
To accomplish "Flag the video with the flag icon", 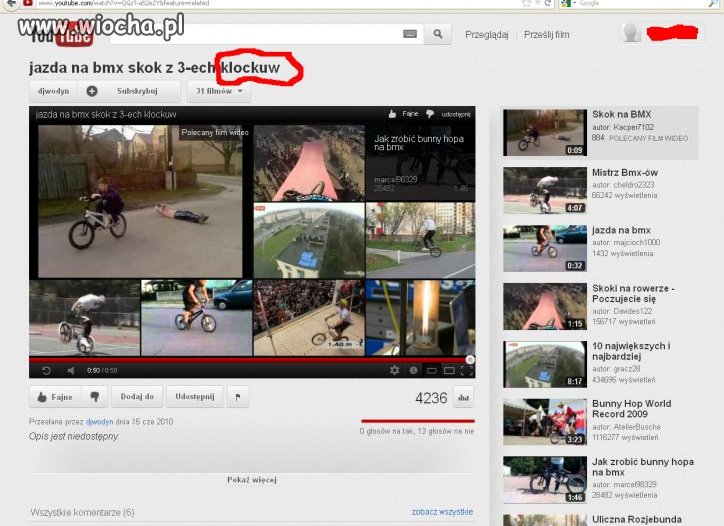I will (x=238, y=397).
